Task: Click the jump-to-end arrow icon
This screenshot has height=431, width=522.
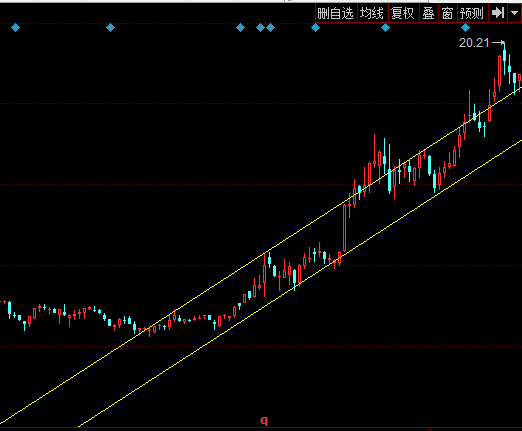Action: (x=498, y=13)
